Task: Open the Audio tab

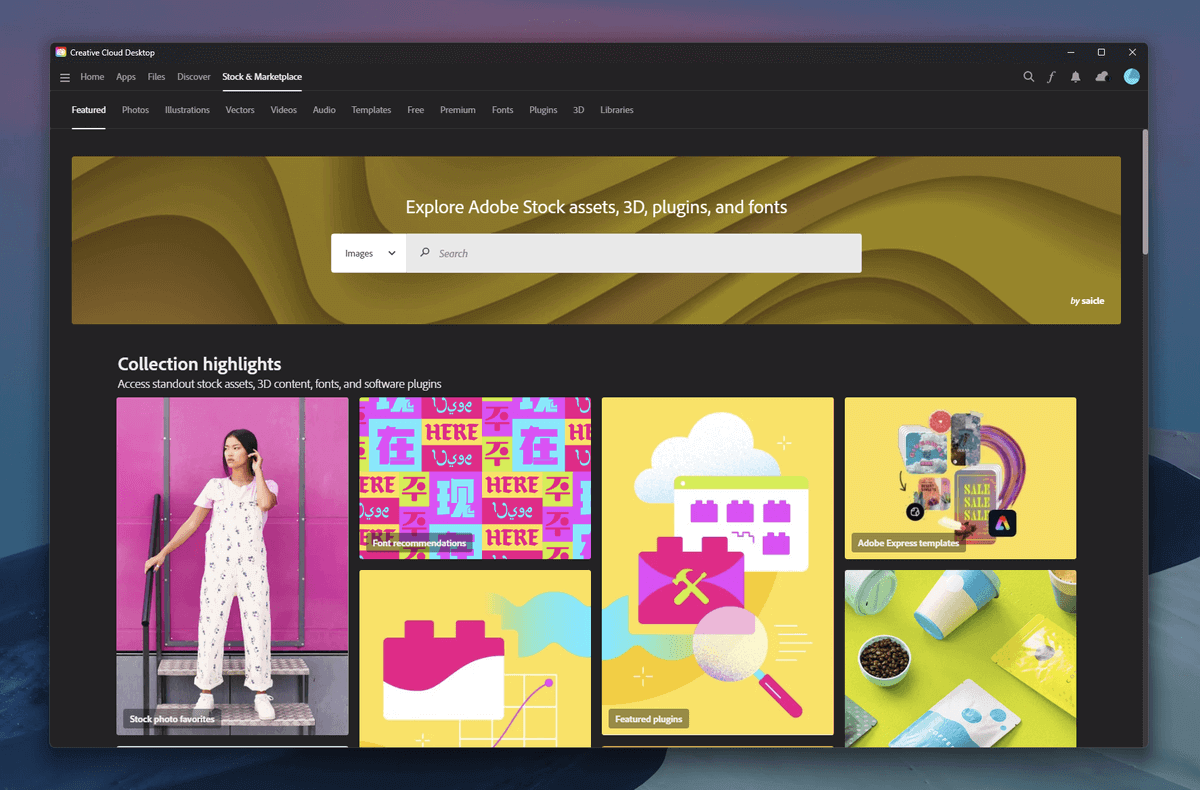Action: tap(324, 110)
